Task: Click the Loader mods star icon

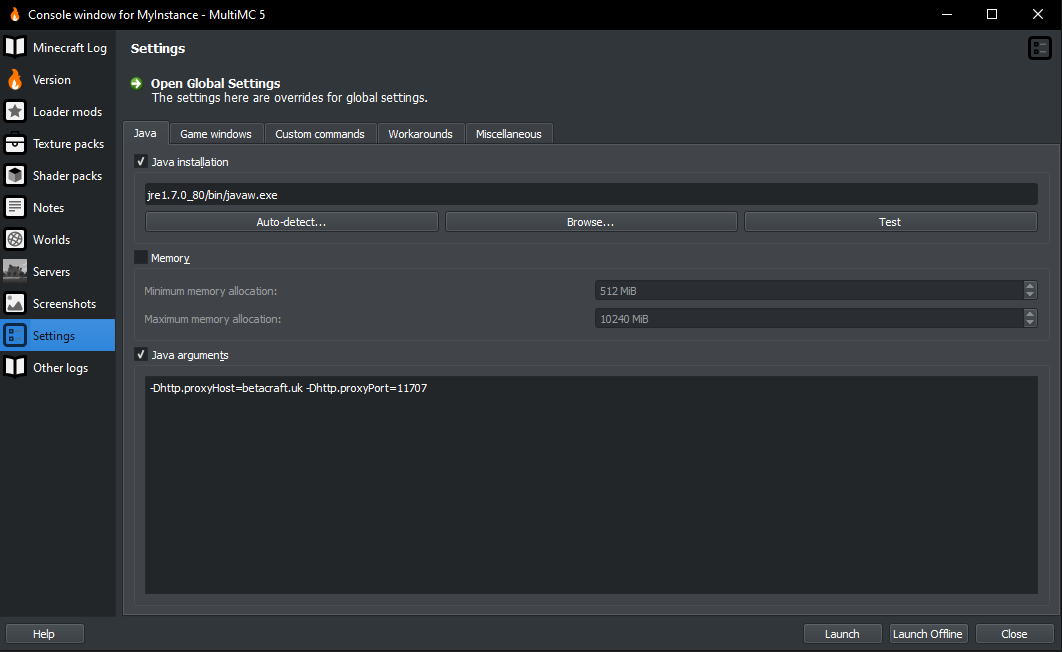Action: pos(15,111)
